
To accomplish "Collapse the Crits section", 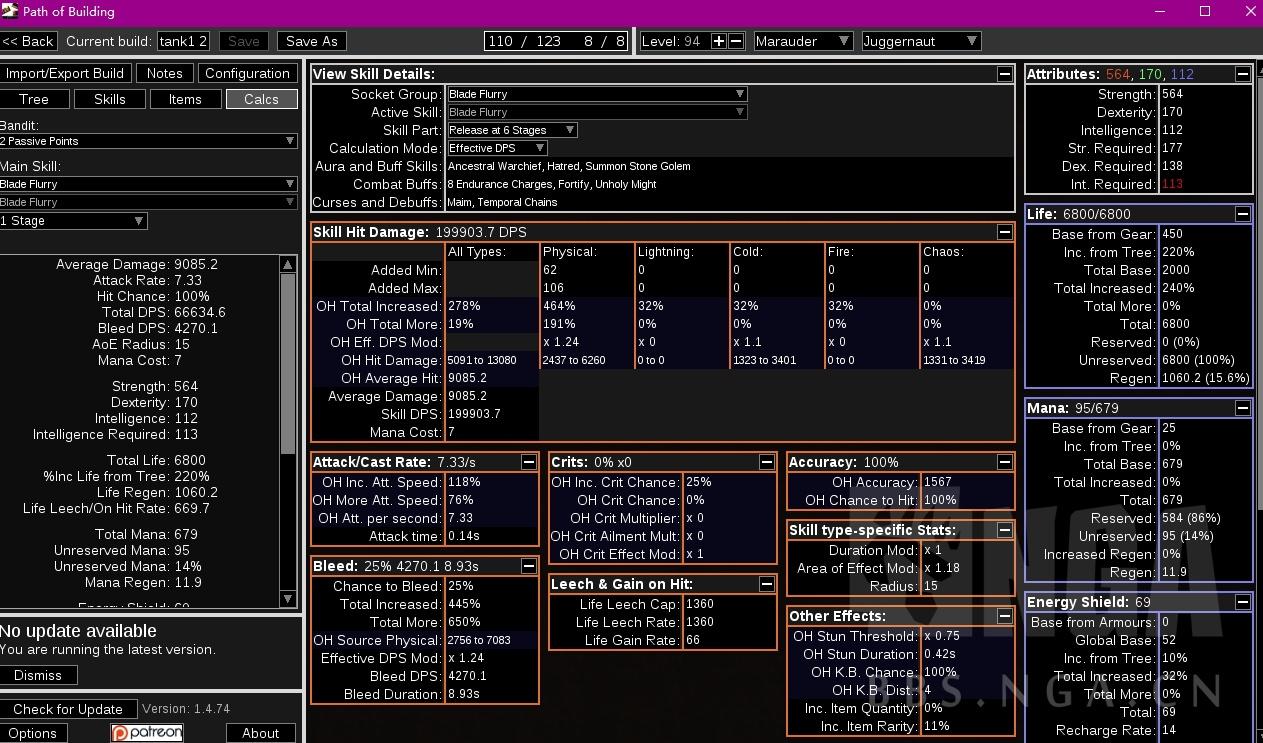I will (766, 462).
